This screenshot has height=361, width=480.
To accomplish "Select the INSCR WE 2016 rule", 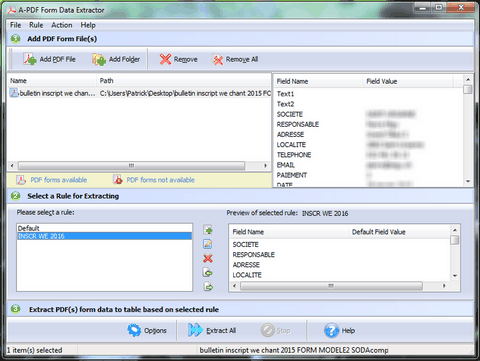I will point(104,236).
